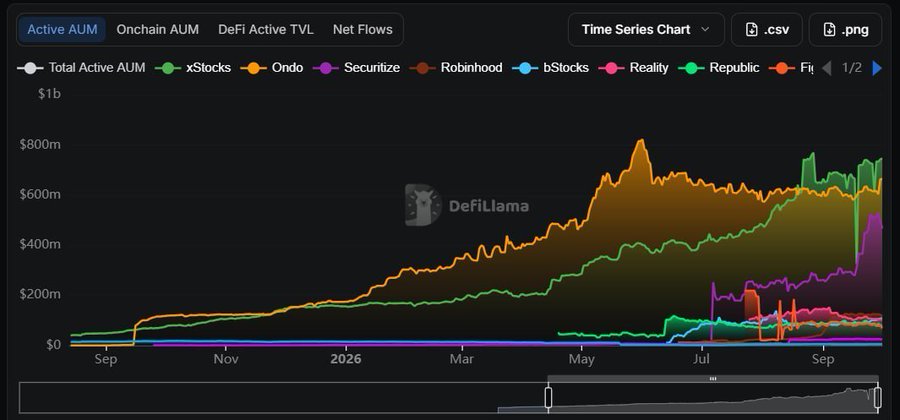Go to the next legend page arrow
The width and height of the screenshot is (900, 420).
[x=876, y=68]
